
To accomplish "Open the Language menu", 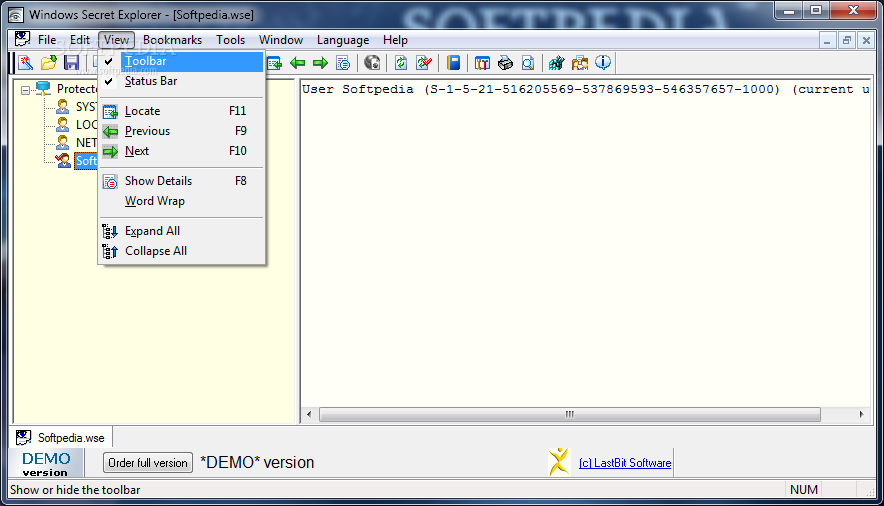I will point(343,40).
